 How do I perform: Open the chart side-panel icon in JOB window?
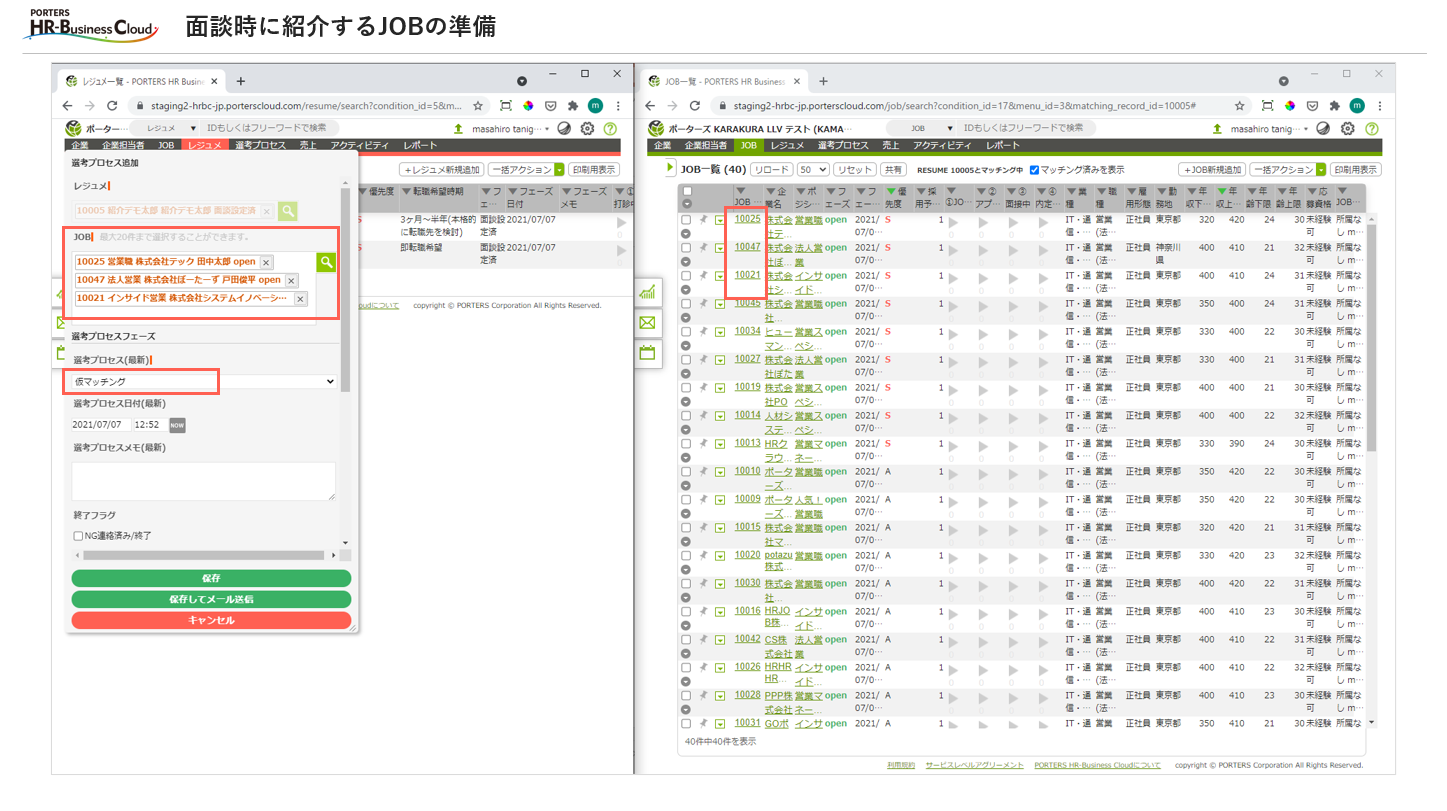tap(647, 292)
